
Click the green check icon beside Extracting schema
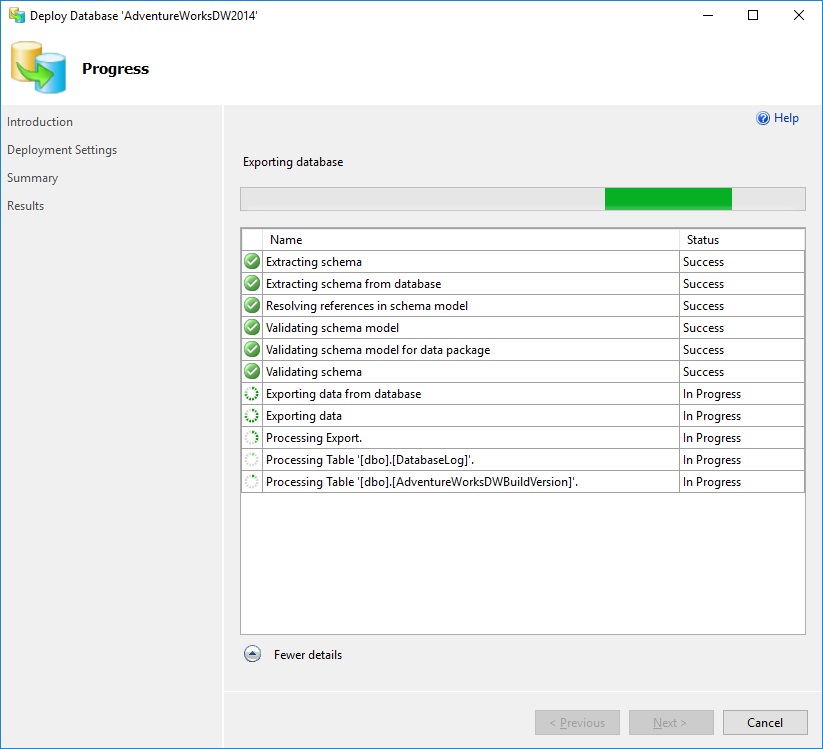(252, 261)
